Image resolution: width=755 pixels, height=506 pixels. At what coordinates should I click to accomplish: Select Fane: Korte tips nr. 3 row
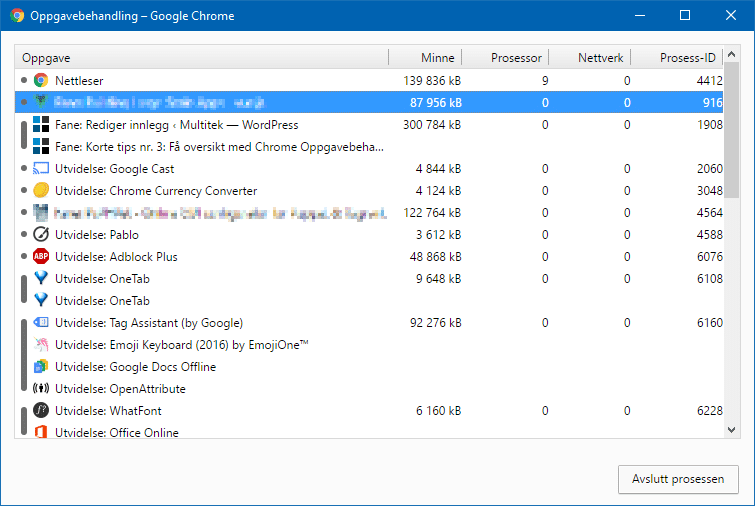[x=369, y=146]
